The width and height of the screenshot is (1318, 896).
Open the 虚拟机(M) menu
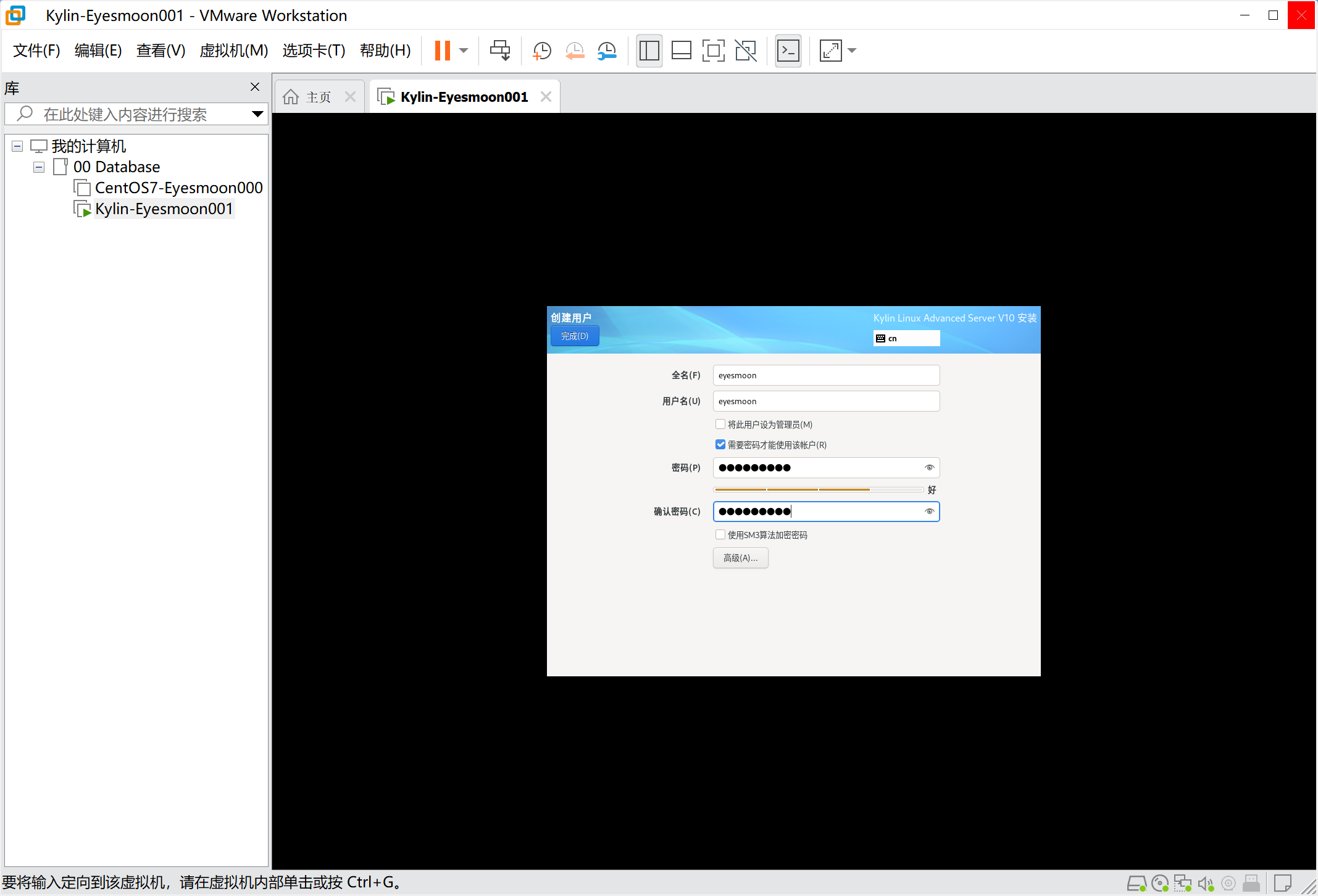(234, 51)
